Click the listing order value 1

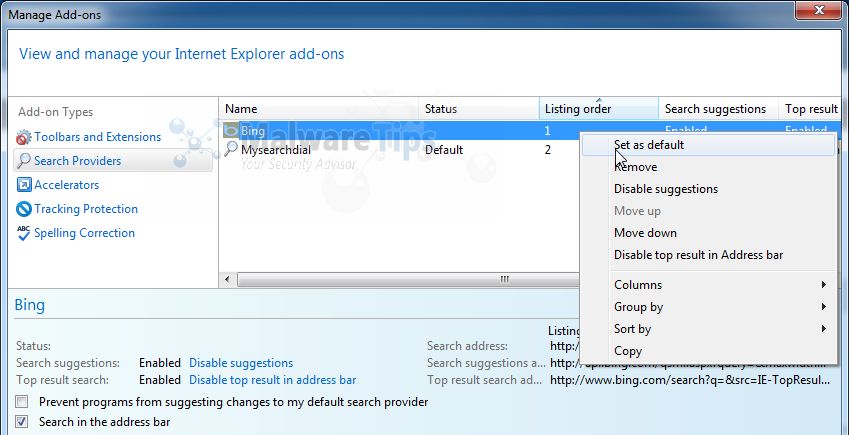548,131
